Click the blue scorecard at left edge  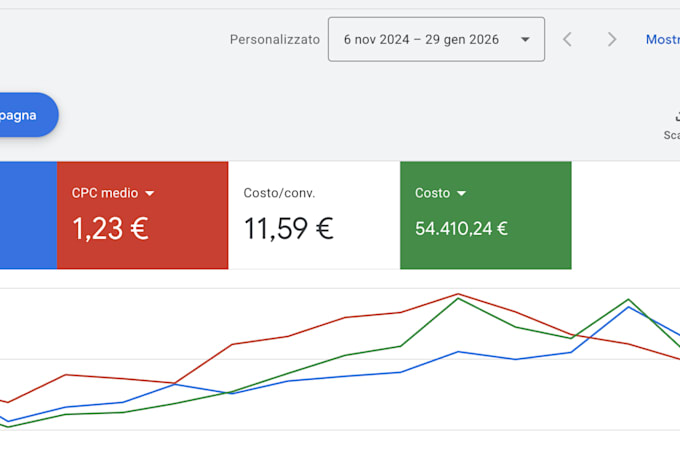coord(28,215)
